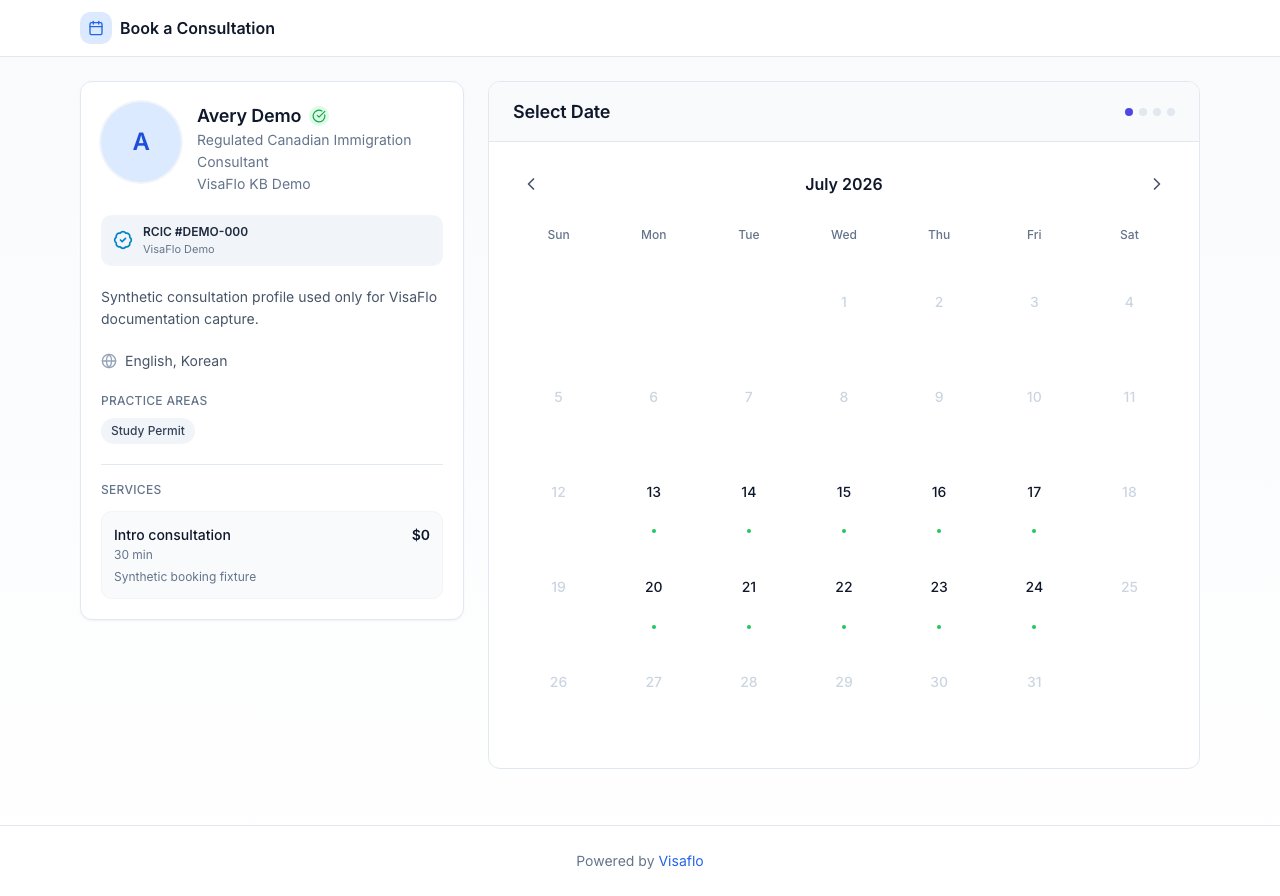Advance to next month with right arrow
The width and height of the screenshot is (1280, 896).
pyautogui.click(x=1157, y=184)
